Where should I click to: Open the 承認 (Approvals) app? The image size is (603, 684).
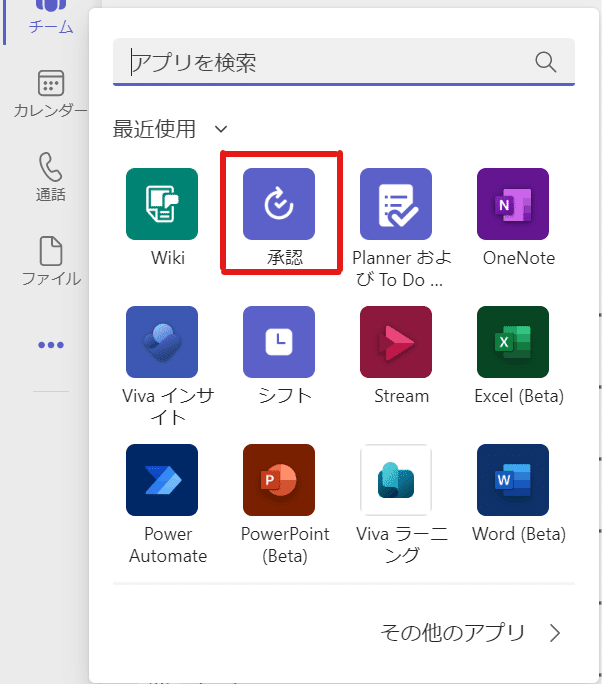tap(279, 204)
